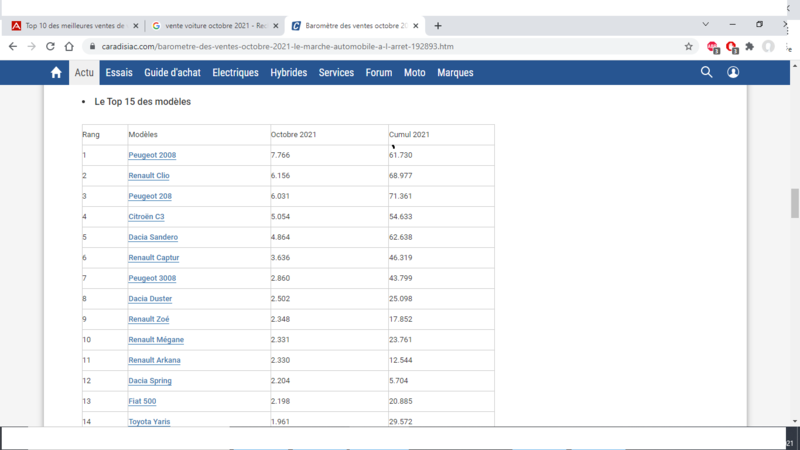Screen dimensions: 800x450
Task: Open the Essais menu item
Action: click(119, 73)
